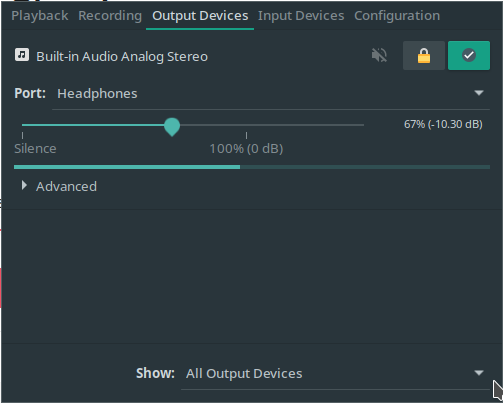Open the Show All Output Devices dropdown

[335, 373]
